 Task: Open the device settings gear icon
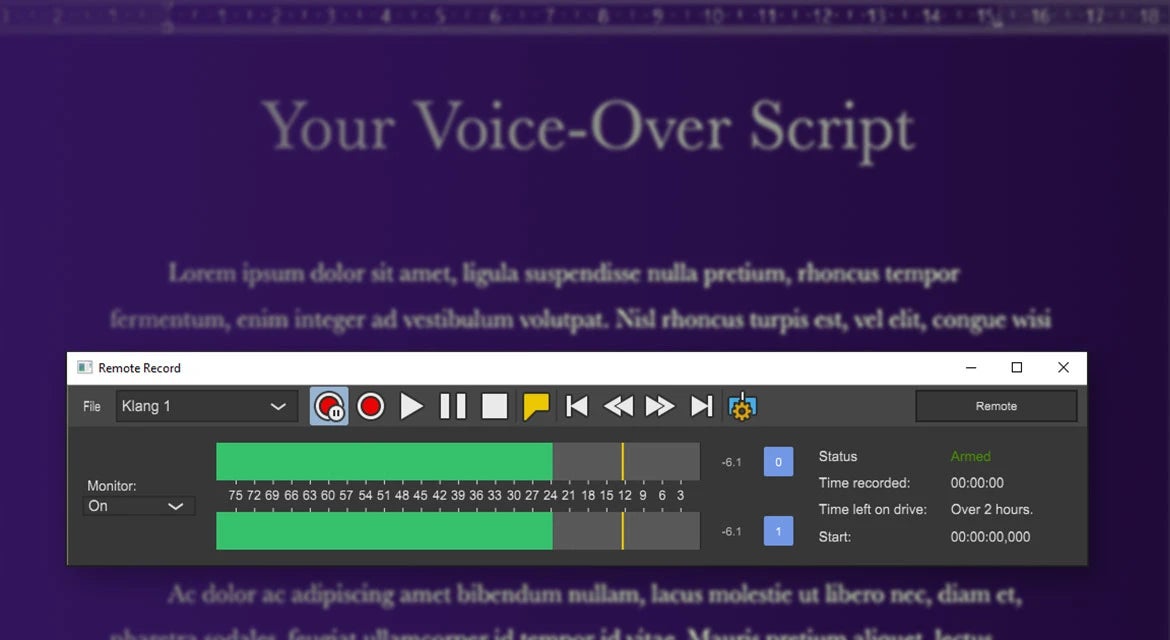click(x=742, y=407)
